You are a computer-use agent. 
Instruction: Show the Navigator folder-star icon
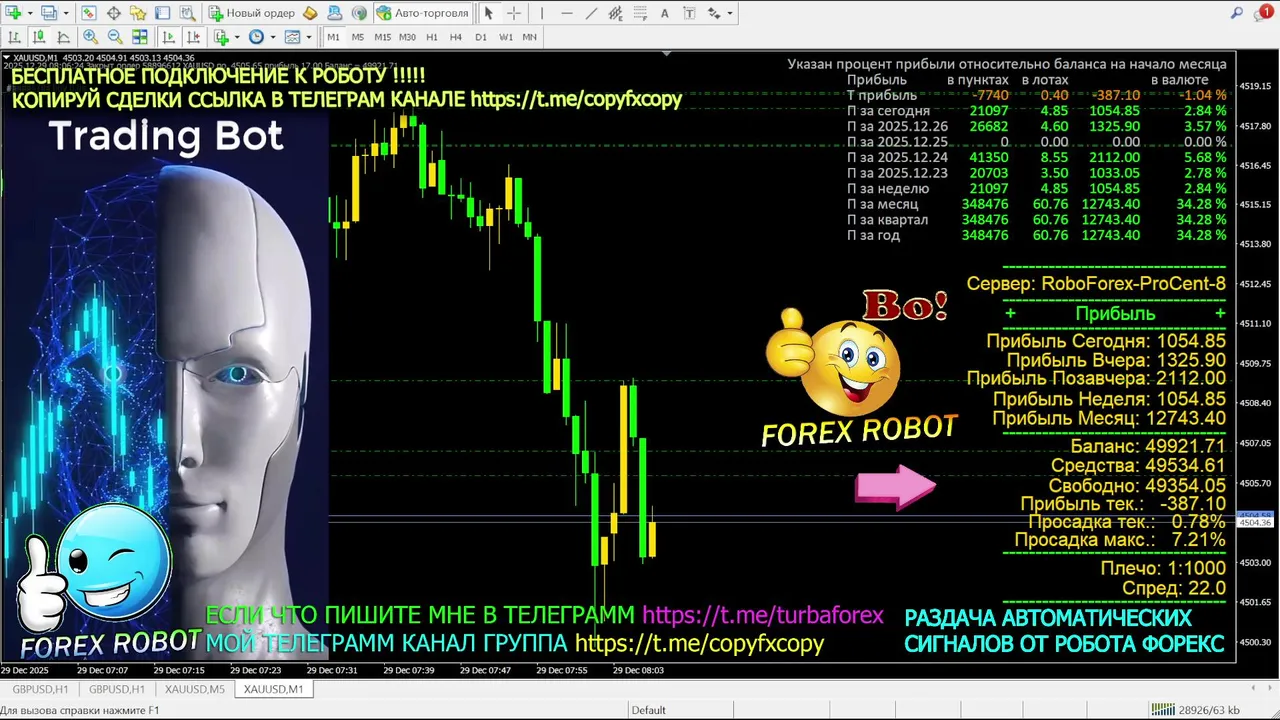138,13
